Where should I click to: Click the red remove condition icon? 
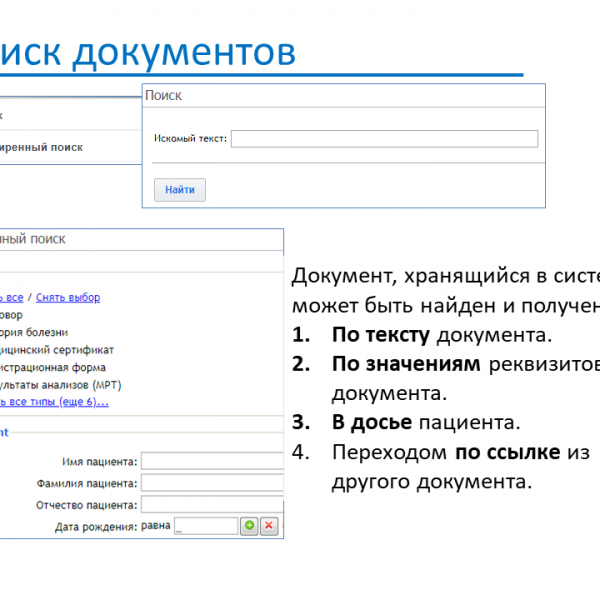click(x=268, y=526)
